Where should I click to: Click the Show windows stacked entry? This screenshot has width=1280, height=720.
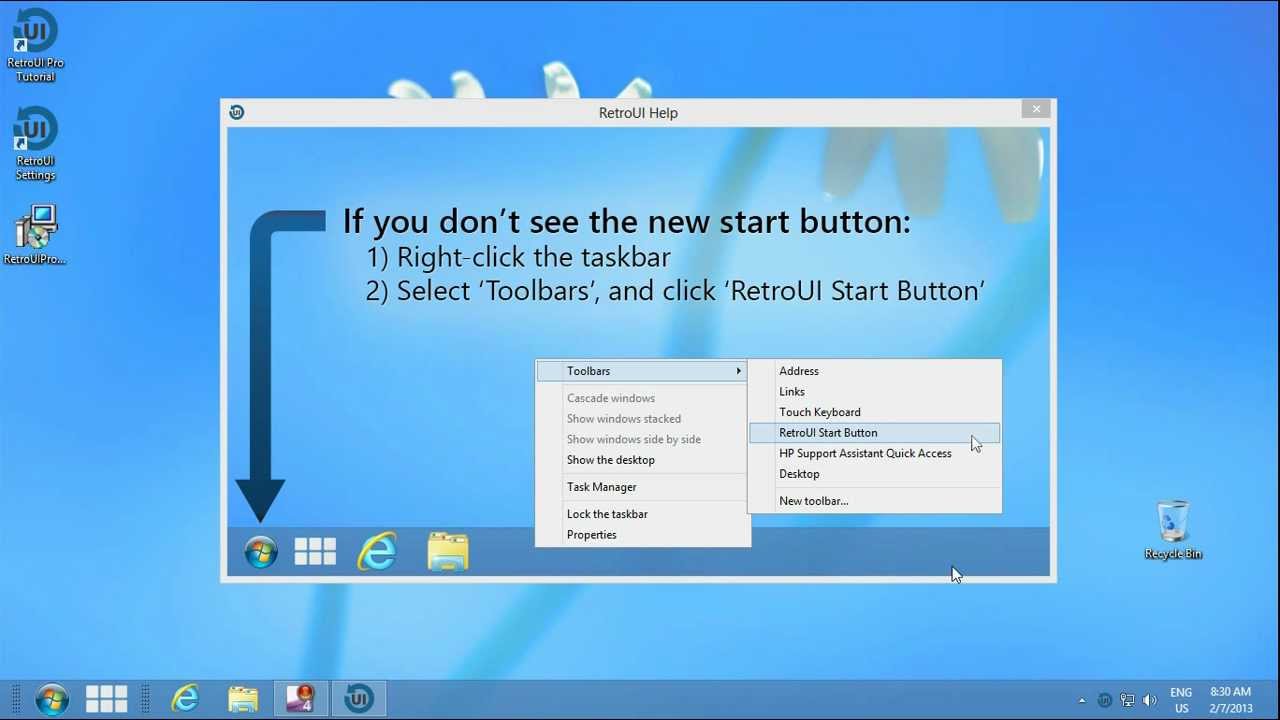642,419
